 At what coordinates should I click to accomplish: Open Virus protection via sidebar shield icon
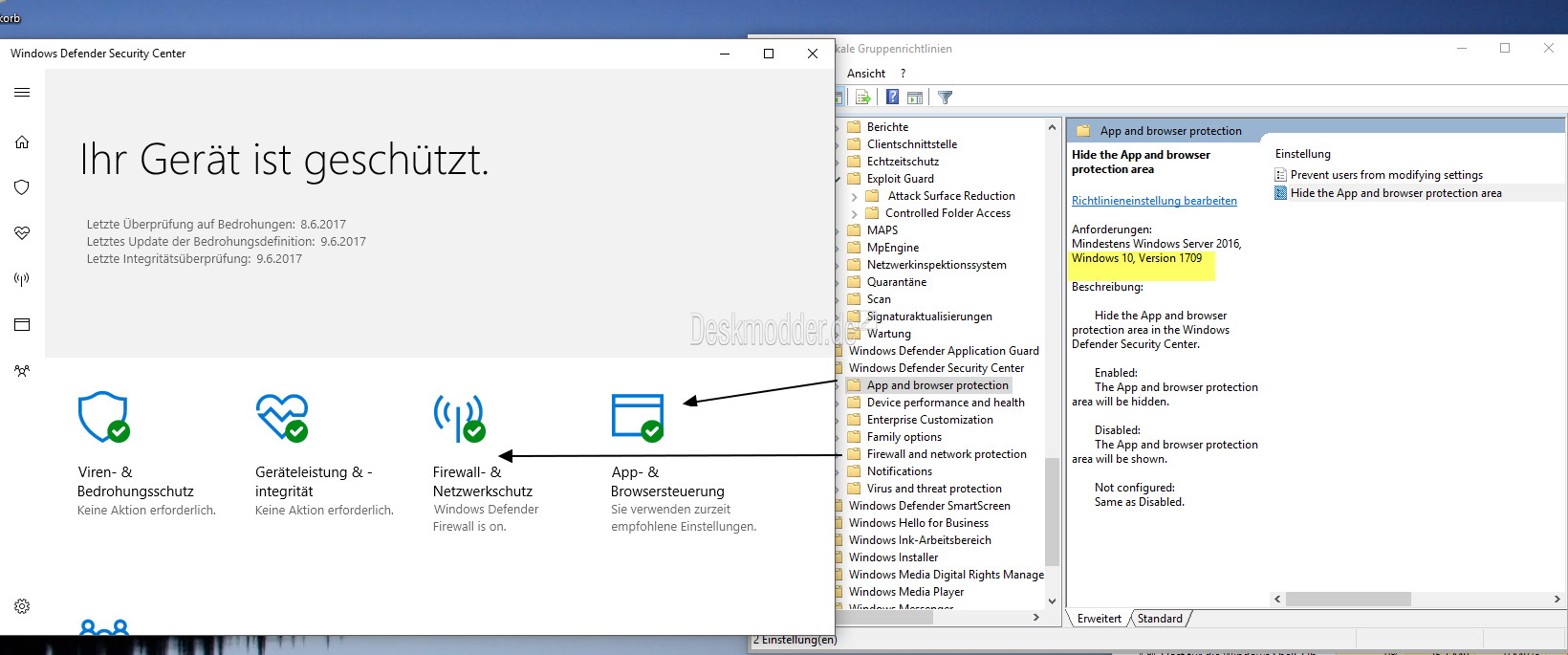click(x=22, y=187)
